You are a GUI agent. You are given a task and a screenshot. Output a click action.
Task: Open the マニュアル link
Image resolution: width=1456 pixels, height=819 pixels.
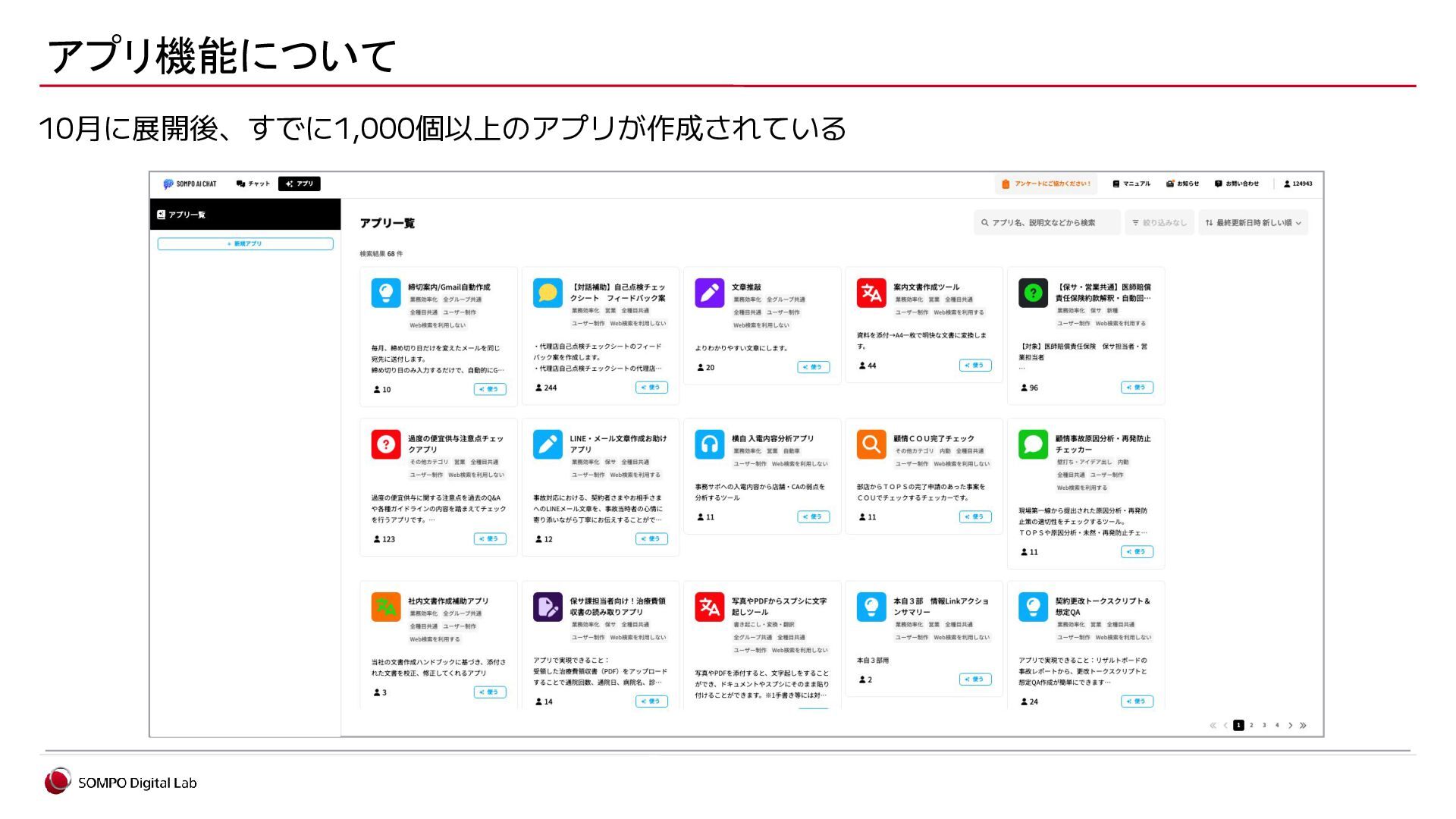[1131, 184]
